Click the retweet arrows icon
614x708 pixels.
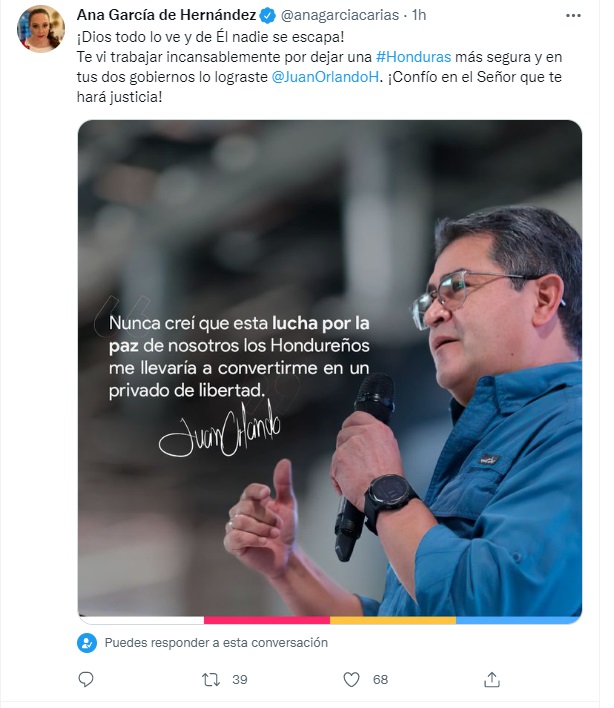(x=211, y=680)
